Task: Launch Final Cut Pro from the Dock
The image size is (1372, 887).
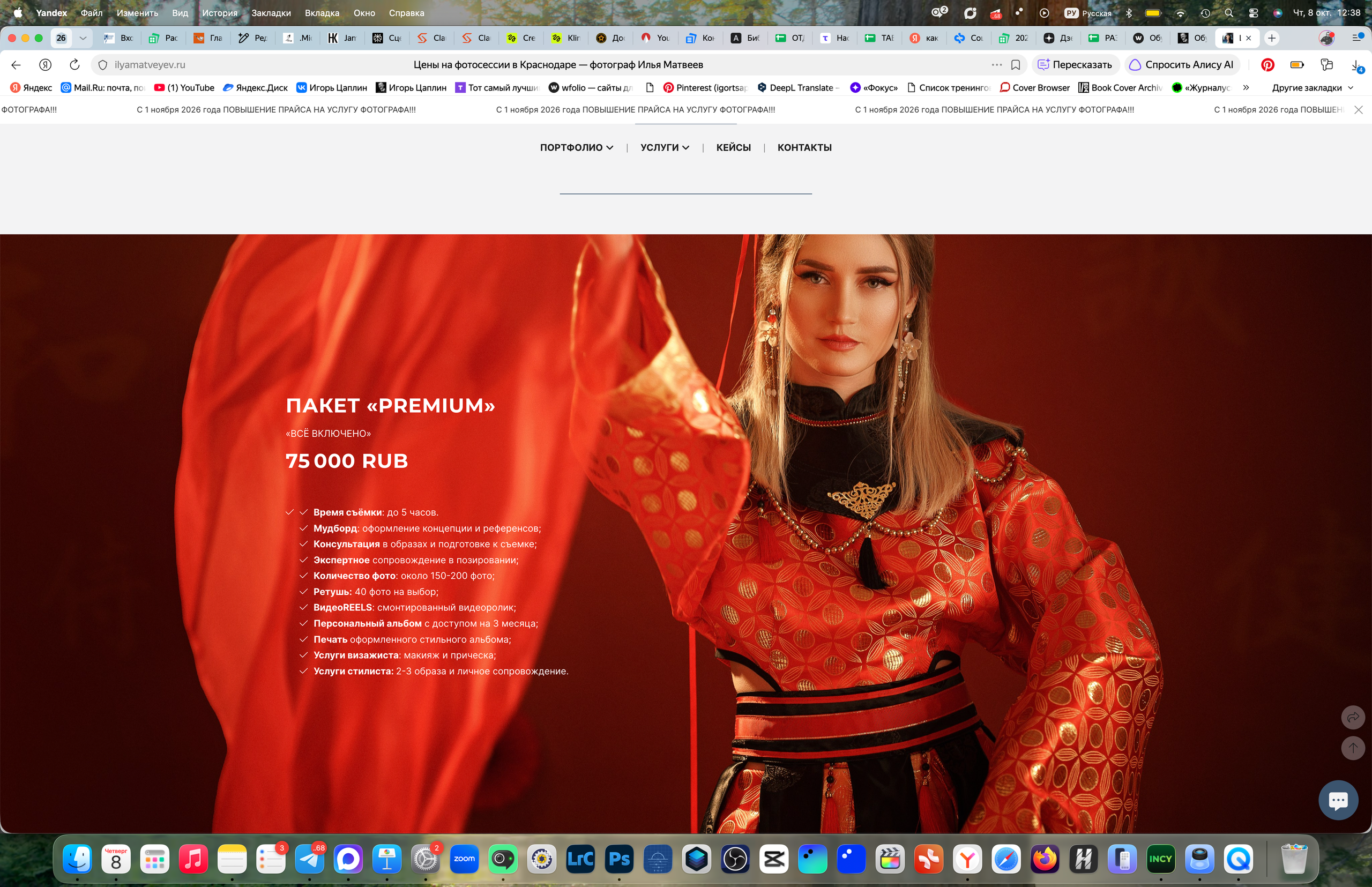Action: coord(890,859)
